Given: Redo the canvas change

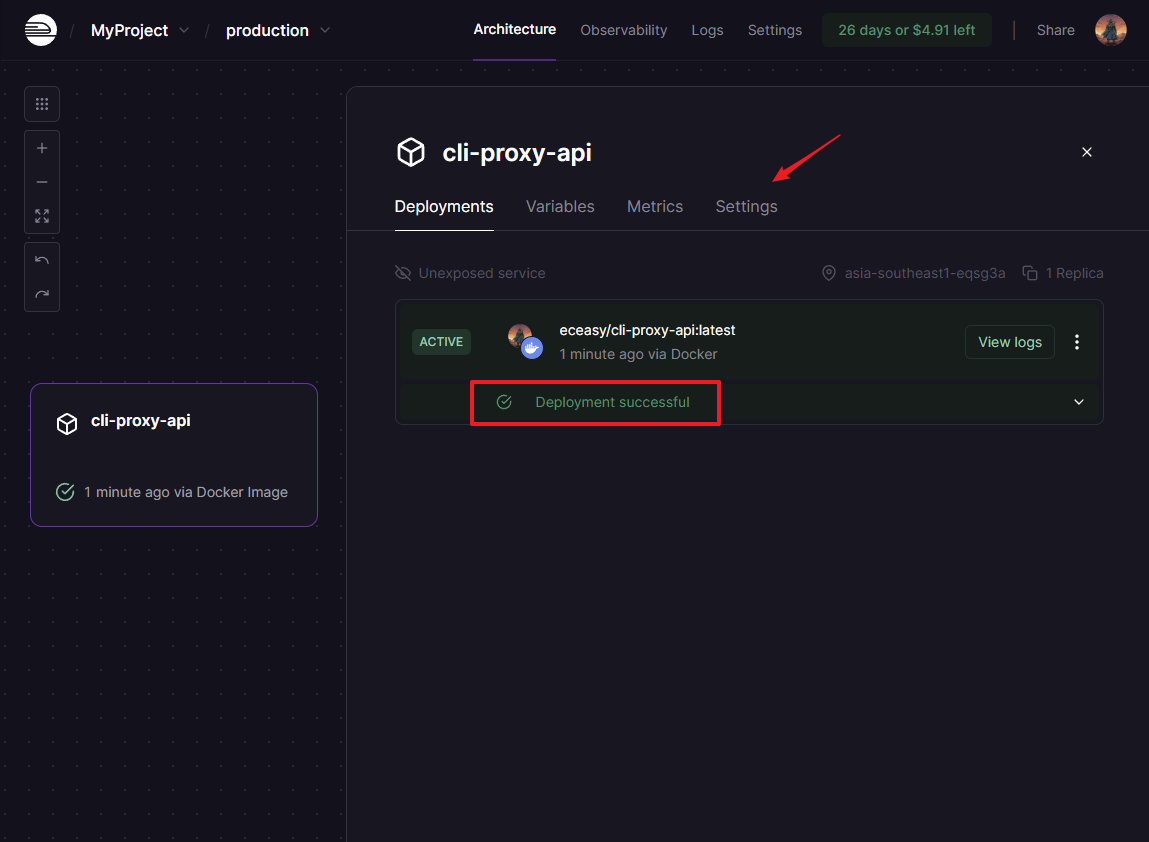Looking at the screenshot, I should (42, 294).
